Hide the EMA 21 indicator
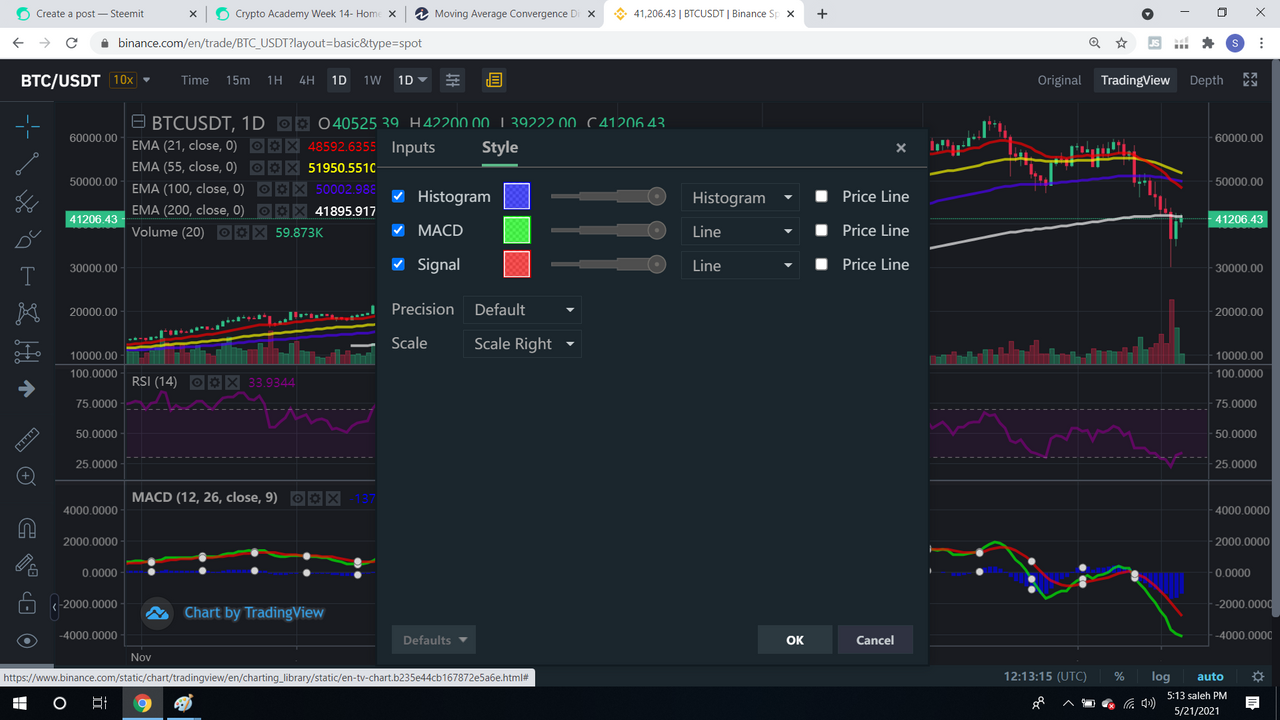 point(257,146)
